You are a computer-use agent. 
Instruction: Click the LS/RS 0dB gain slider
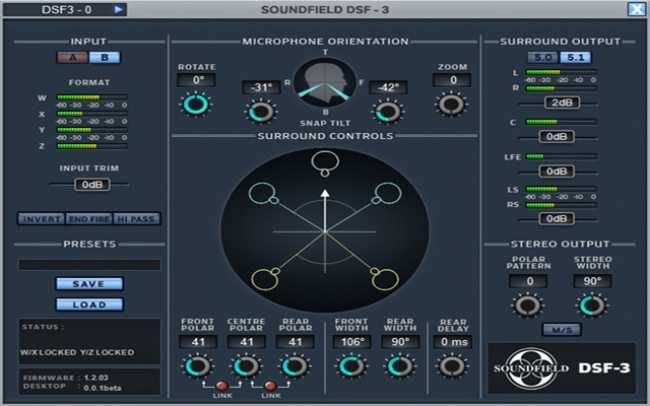[557, 219]
